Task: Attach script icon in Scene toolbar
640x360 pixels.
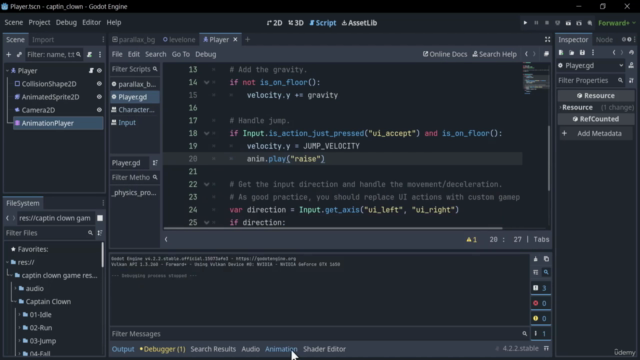Action: (x=89, y=54)
